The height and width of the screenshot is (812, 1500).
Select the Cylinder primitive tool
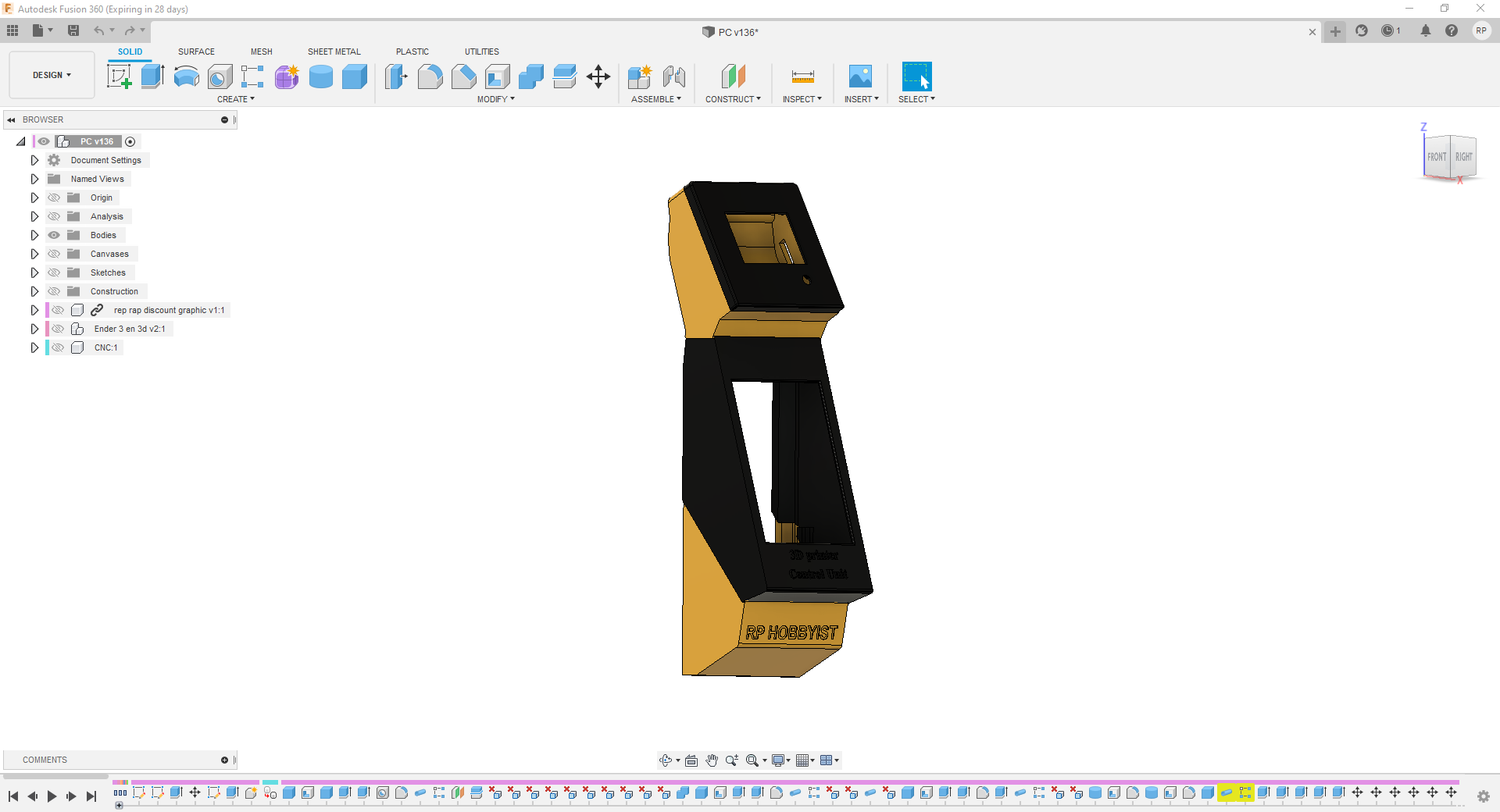tap(320, 77)
